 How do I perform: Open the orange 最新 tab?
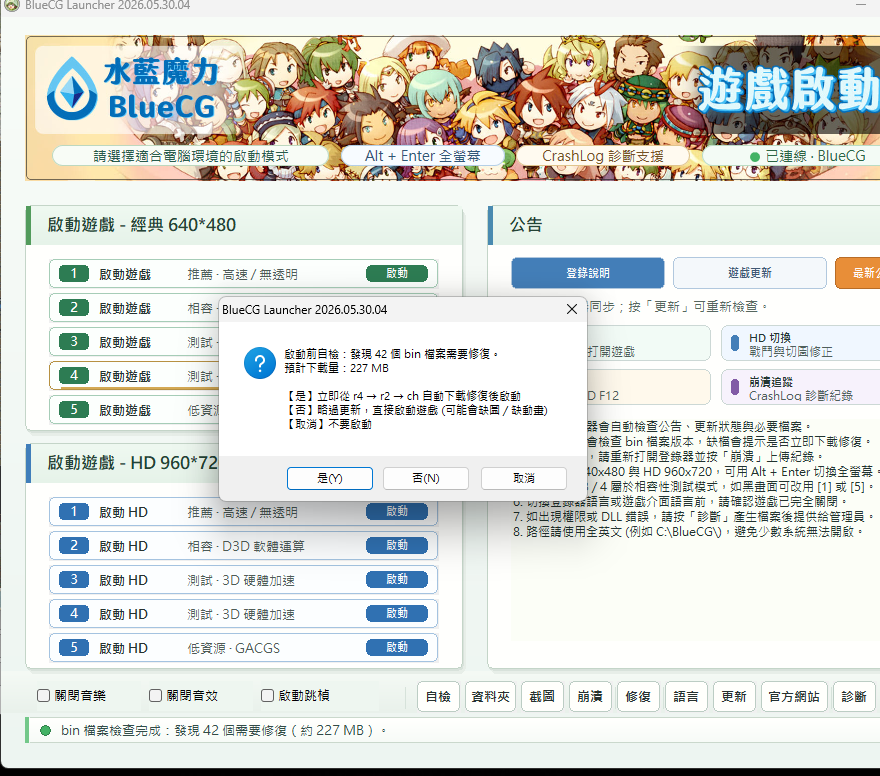(859, 273)
